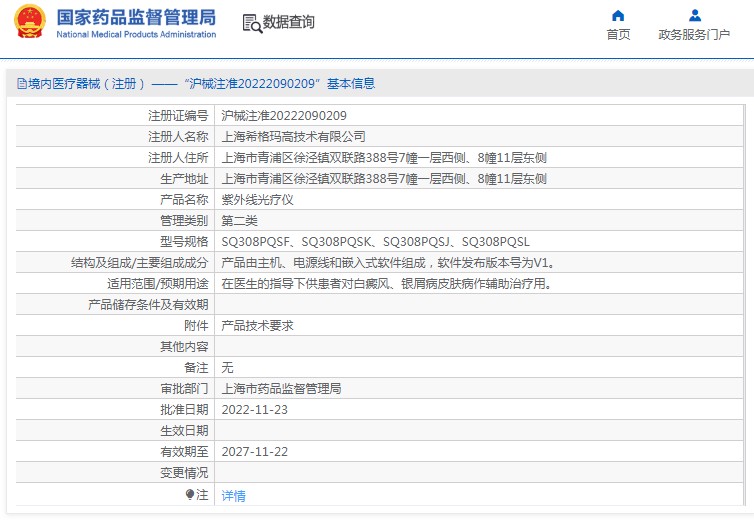Click 国家药品监督管理局 site title
Viewport: 754px width, 522px height.
136,17
